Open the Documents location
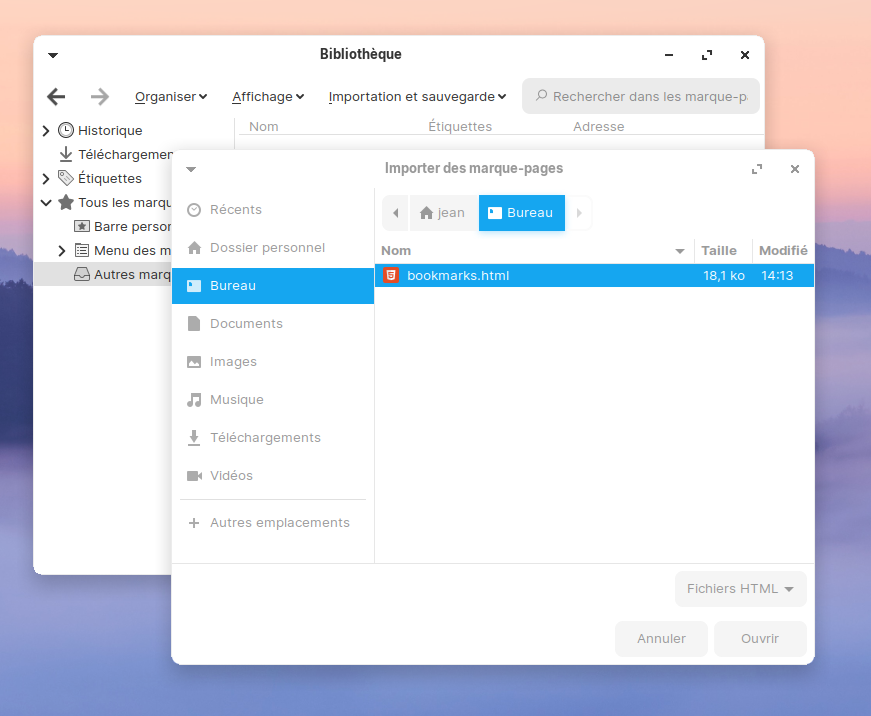Viewport: 871px width, 716px height. pos(246,324)
